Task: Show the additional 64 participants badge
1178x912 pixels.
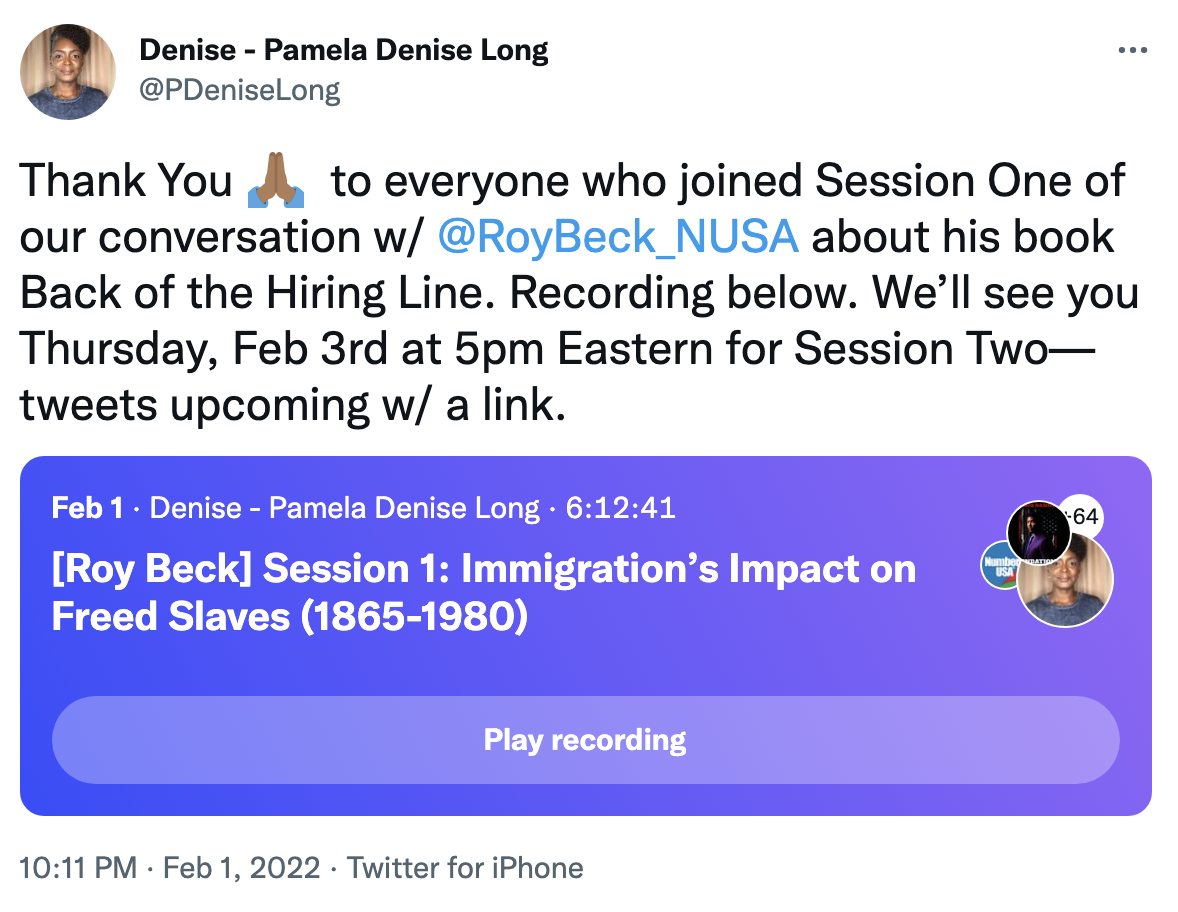Action: pos(1084,517)
